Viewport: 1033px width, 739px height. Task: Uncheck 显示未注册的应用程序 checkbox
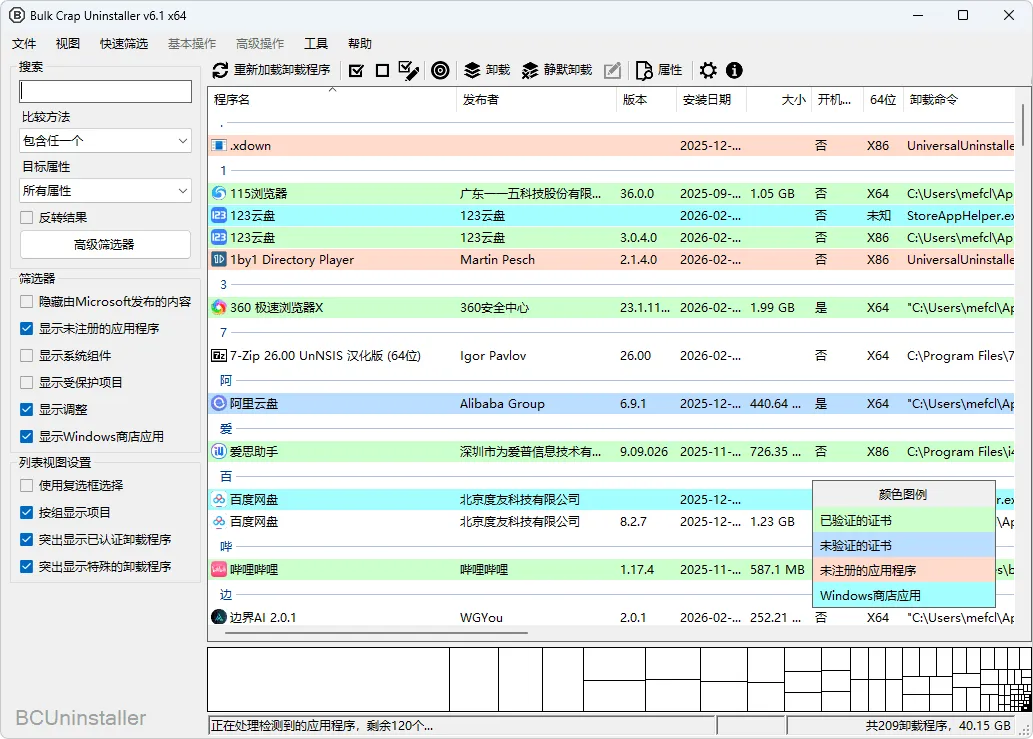tap(26, 329)
